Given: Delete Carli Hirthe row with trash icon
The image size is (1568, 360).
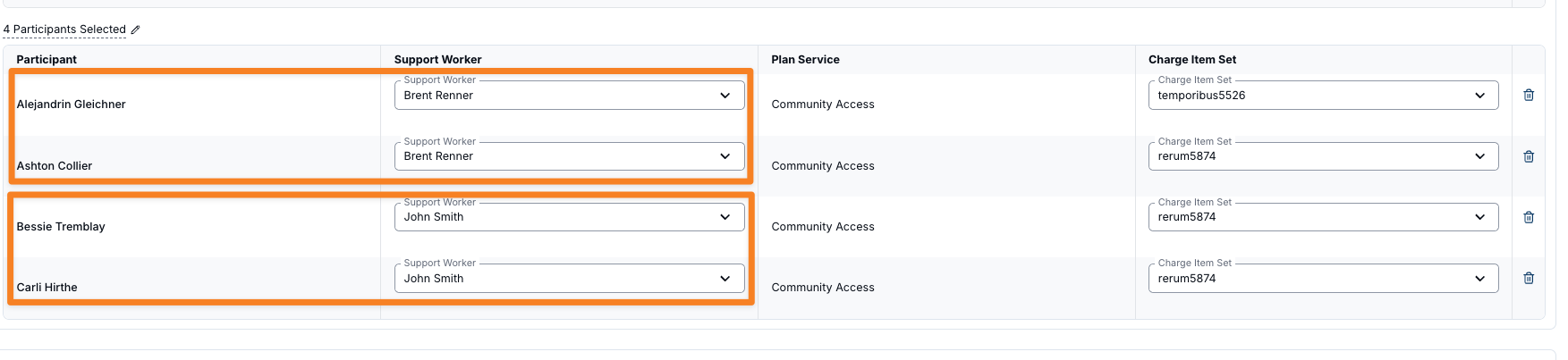Looking at the screenshot, I should coord(1529,278).
